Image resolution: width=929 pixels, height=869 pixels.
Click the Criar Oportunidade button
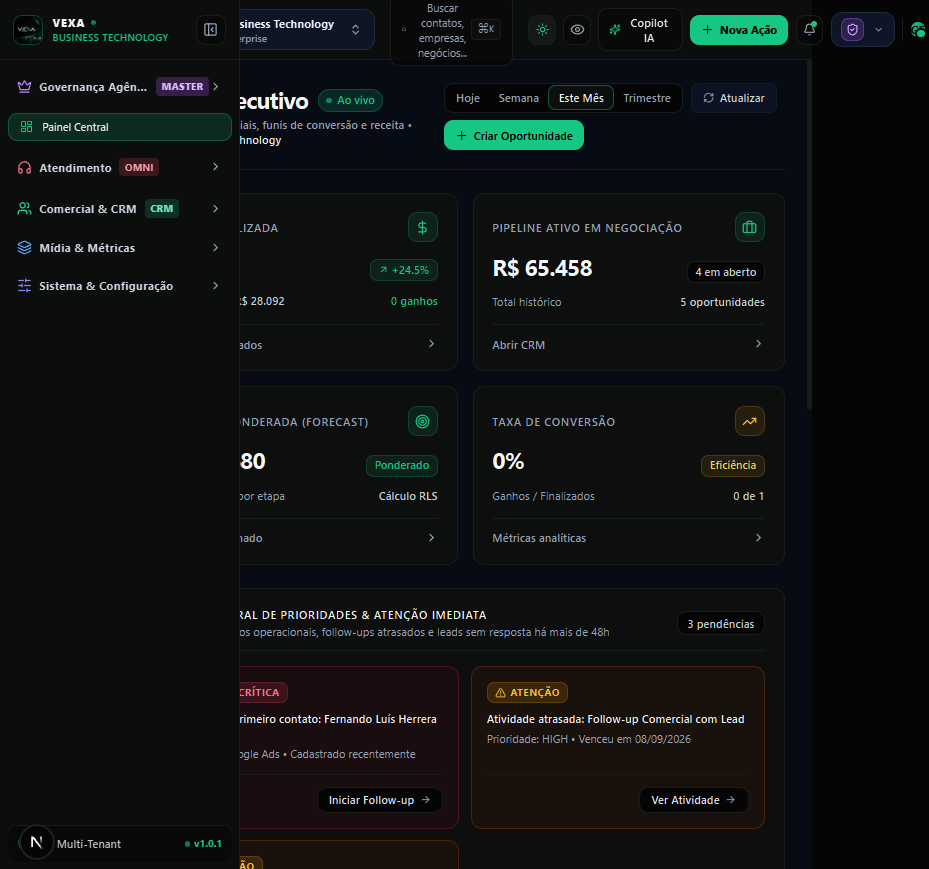(x=514, y=136)
